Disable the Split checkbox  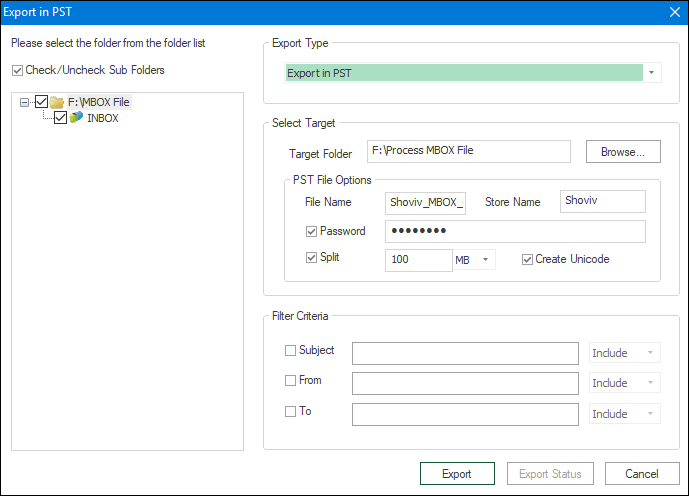point(311,257)
